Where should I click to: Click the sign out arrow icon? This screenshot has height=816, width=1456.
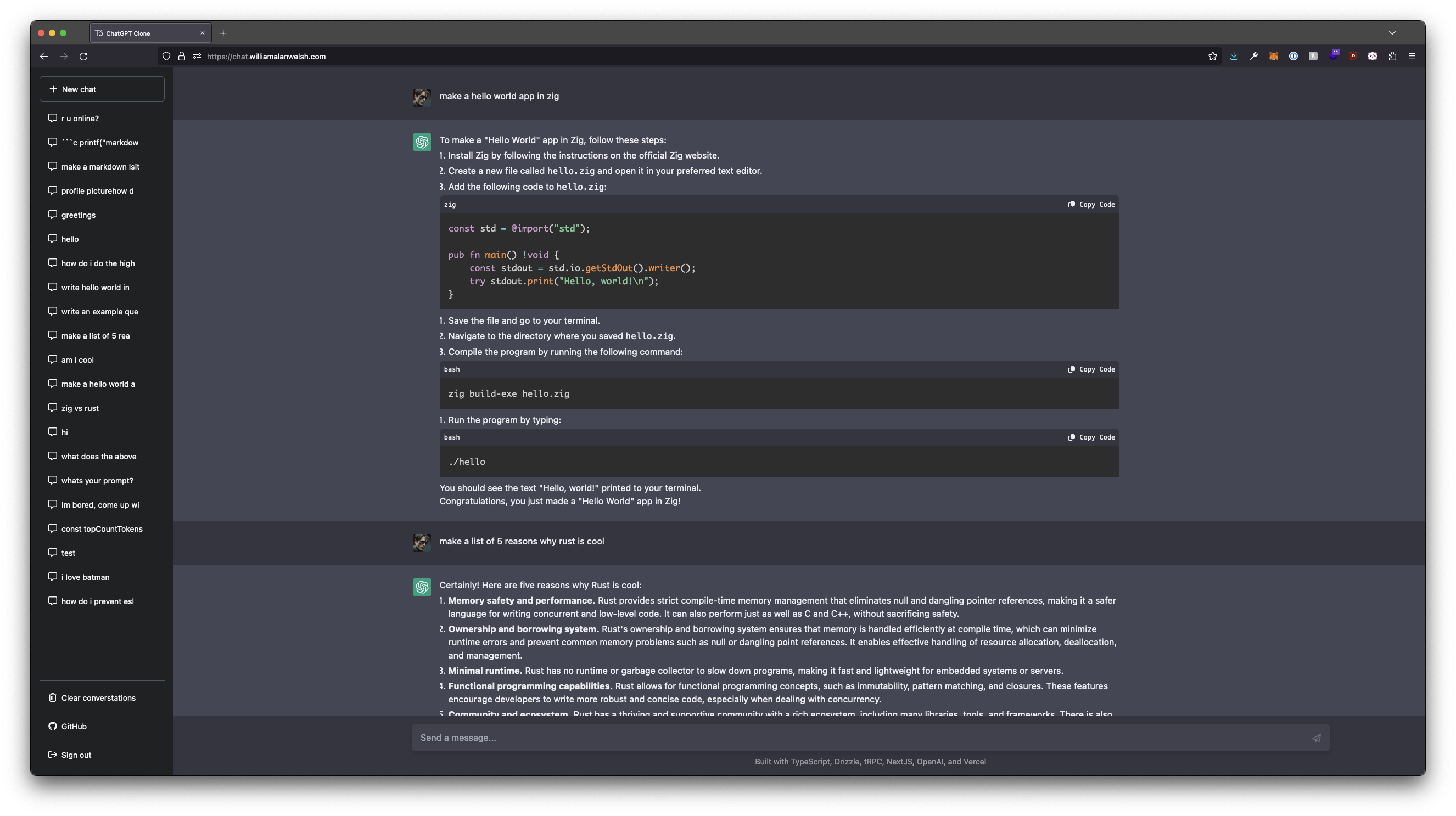click(53, 755)
